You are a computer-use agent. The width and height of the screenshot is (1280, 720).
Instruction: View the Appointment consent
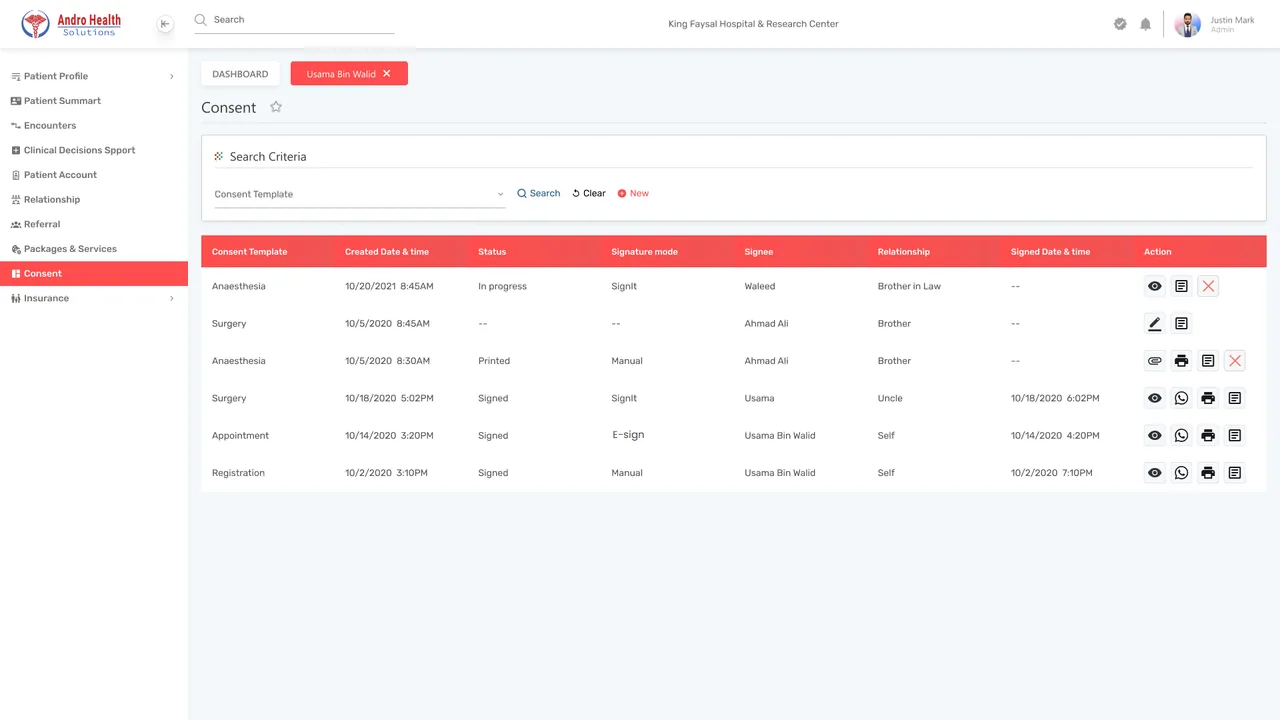point(1155,436)
